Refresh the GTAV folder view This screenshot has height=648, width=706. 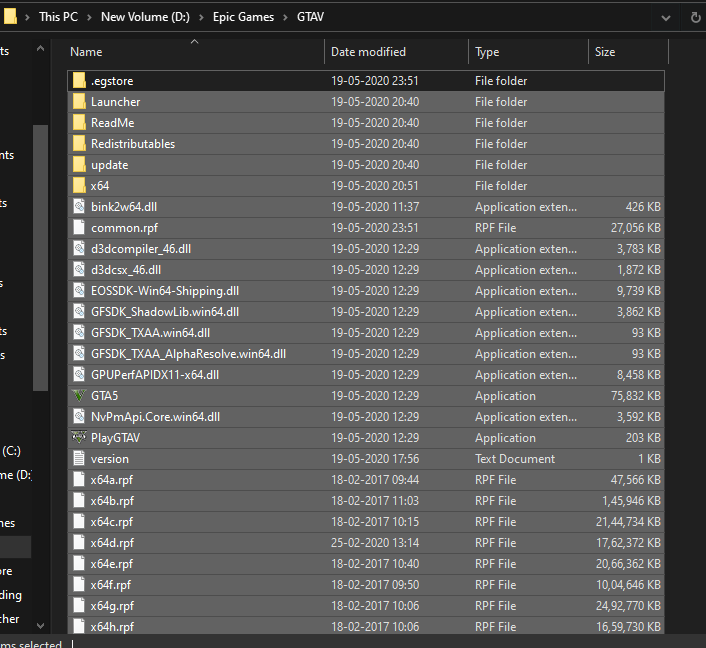[x=695, y=18]
